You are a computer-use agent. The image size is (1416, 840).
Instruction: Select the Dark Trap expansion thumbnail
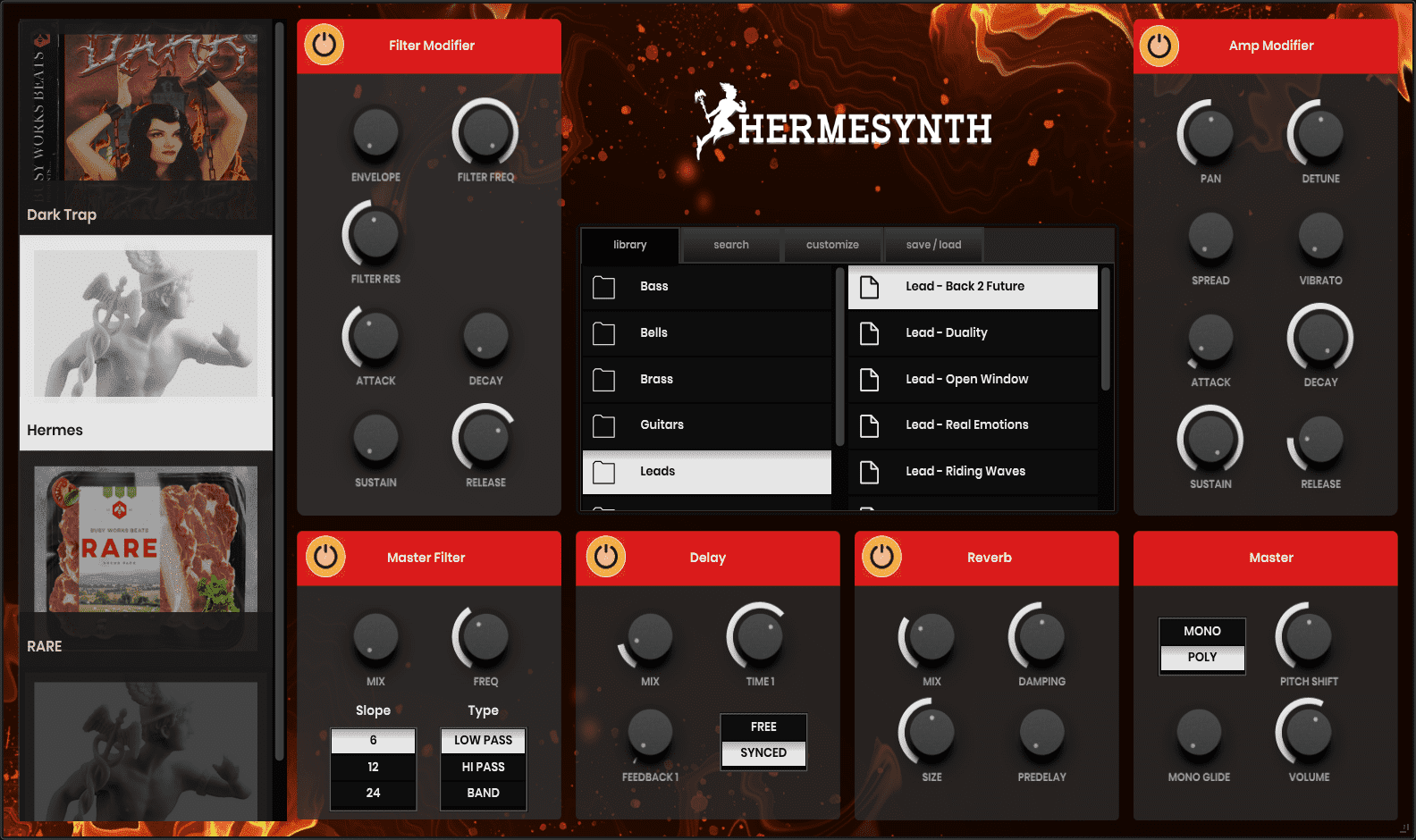point(146,127)
